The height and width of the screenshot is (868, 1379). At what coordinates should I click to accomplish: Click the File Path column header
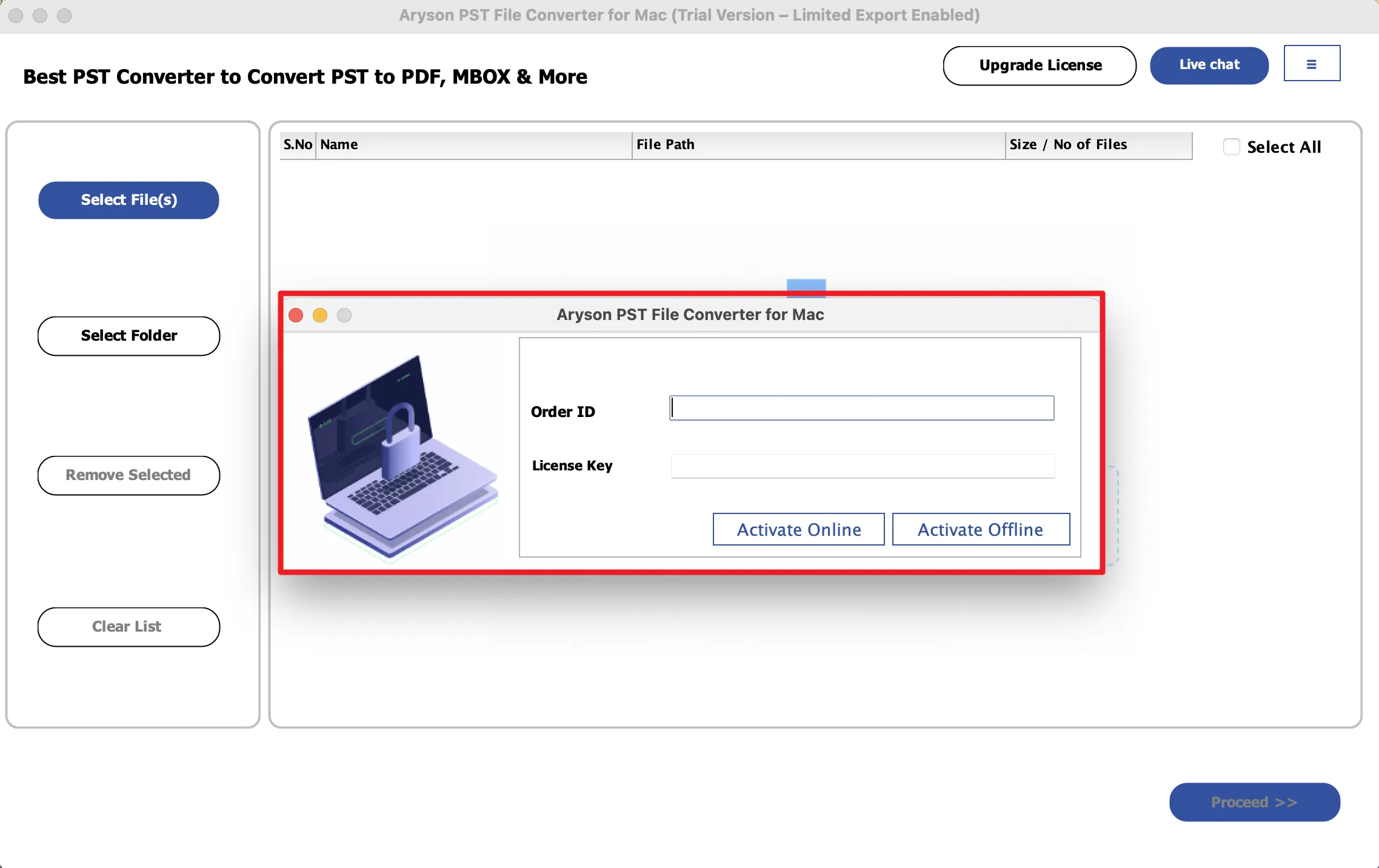[819, 145]
